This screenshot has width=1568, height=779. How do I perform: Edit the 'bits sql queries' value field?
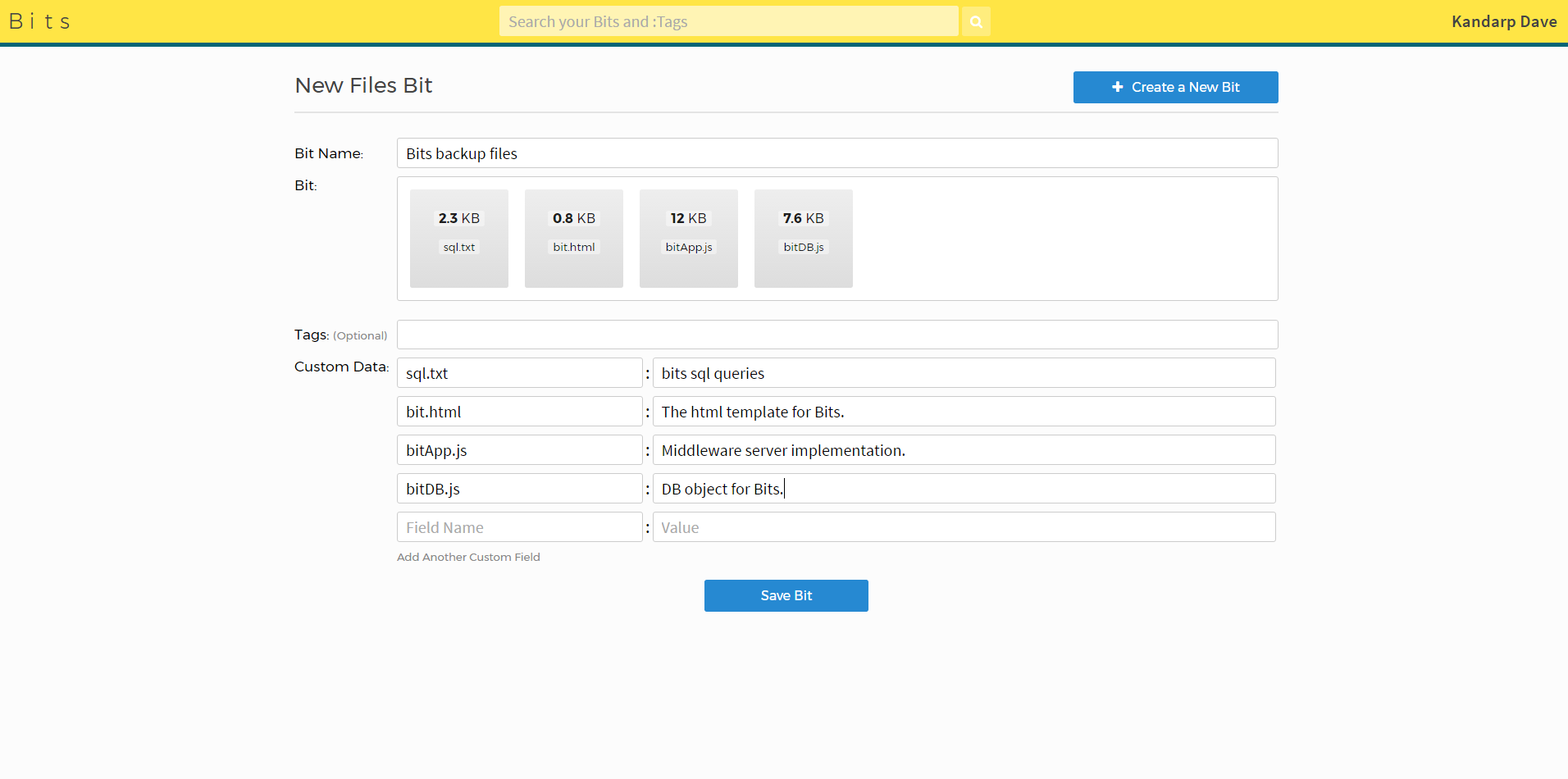click(x=964, y=373)
